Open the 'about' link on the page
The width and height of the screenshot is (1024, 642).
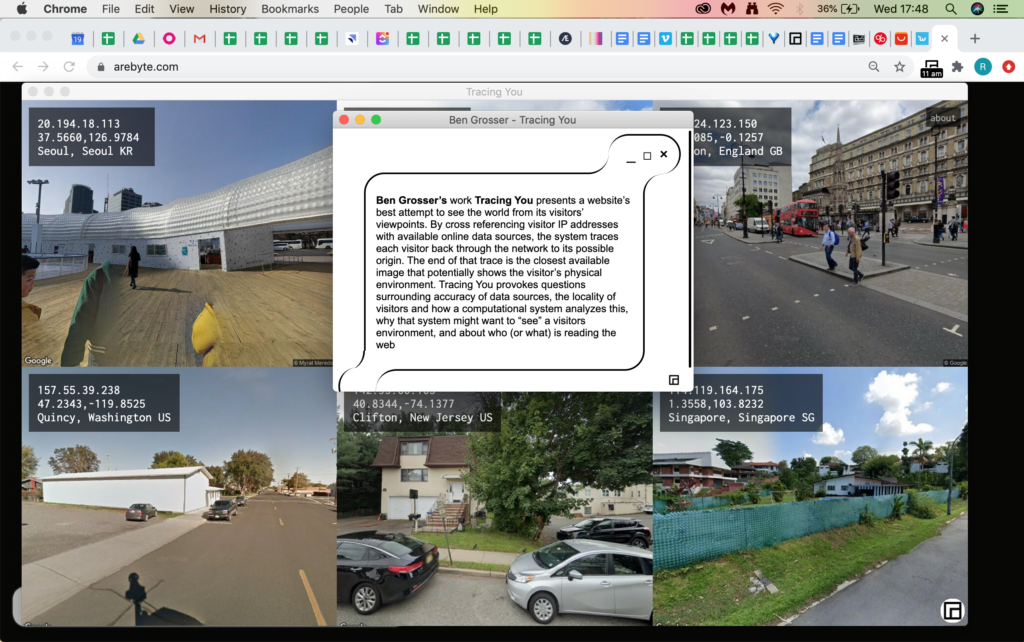(x=942, y=118)
